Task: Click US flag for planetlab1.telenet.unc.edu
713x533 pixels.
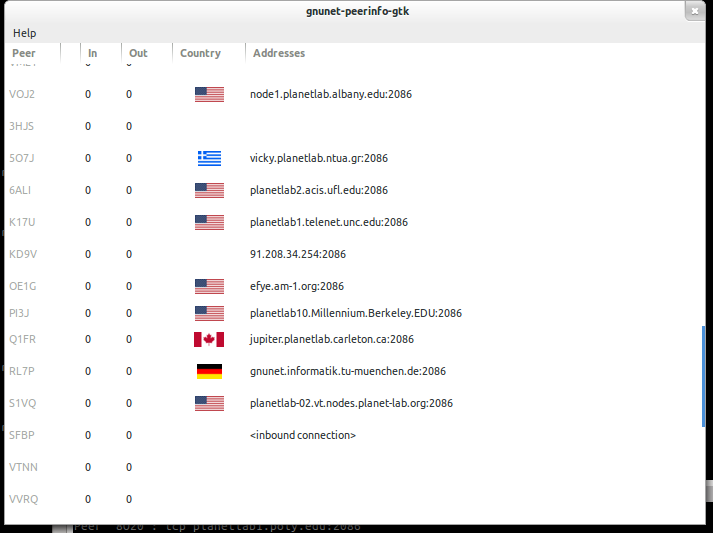Action: [209, 222]
